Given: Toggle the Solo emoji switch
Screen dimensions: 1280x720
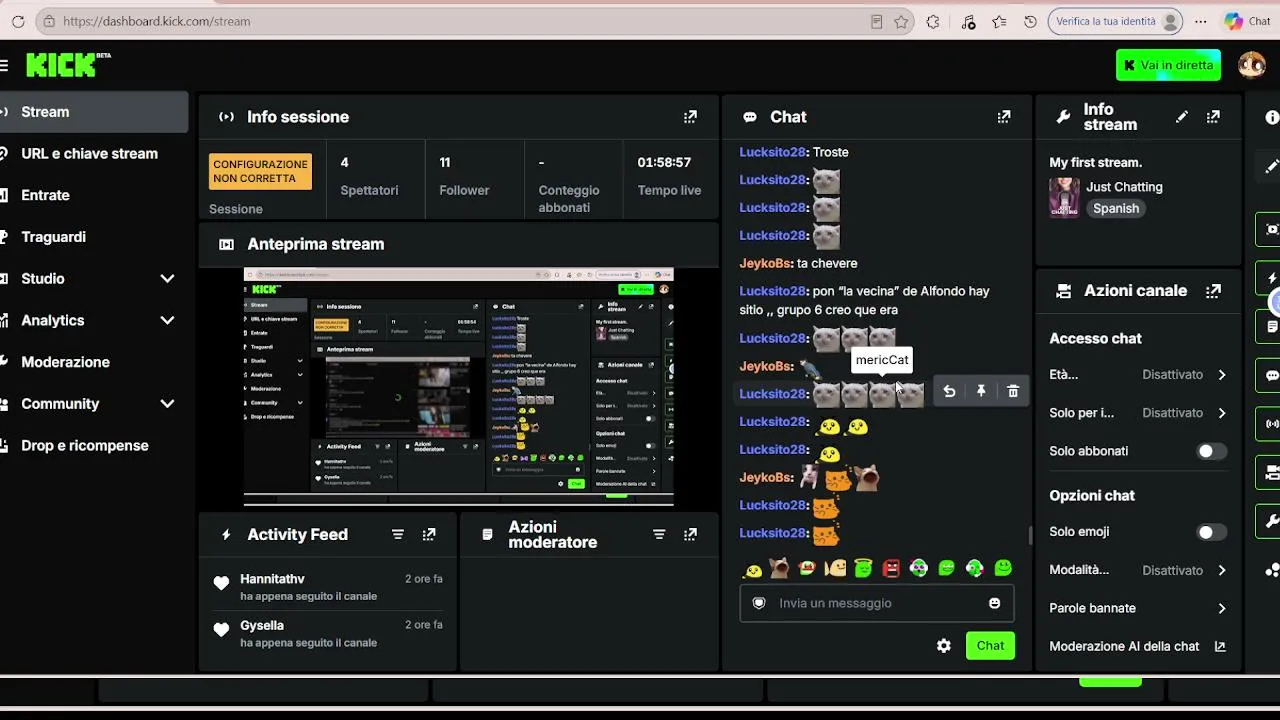Looking at the screenshot, I should 1211,532.
